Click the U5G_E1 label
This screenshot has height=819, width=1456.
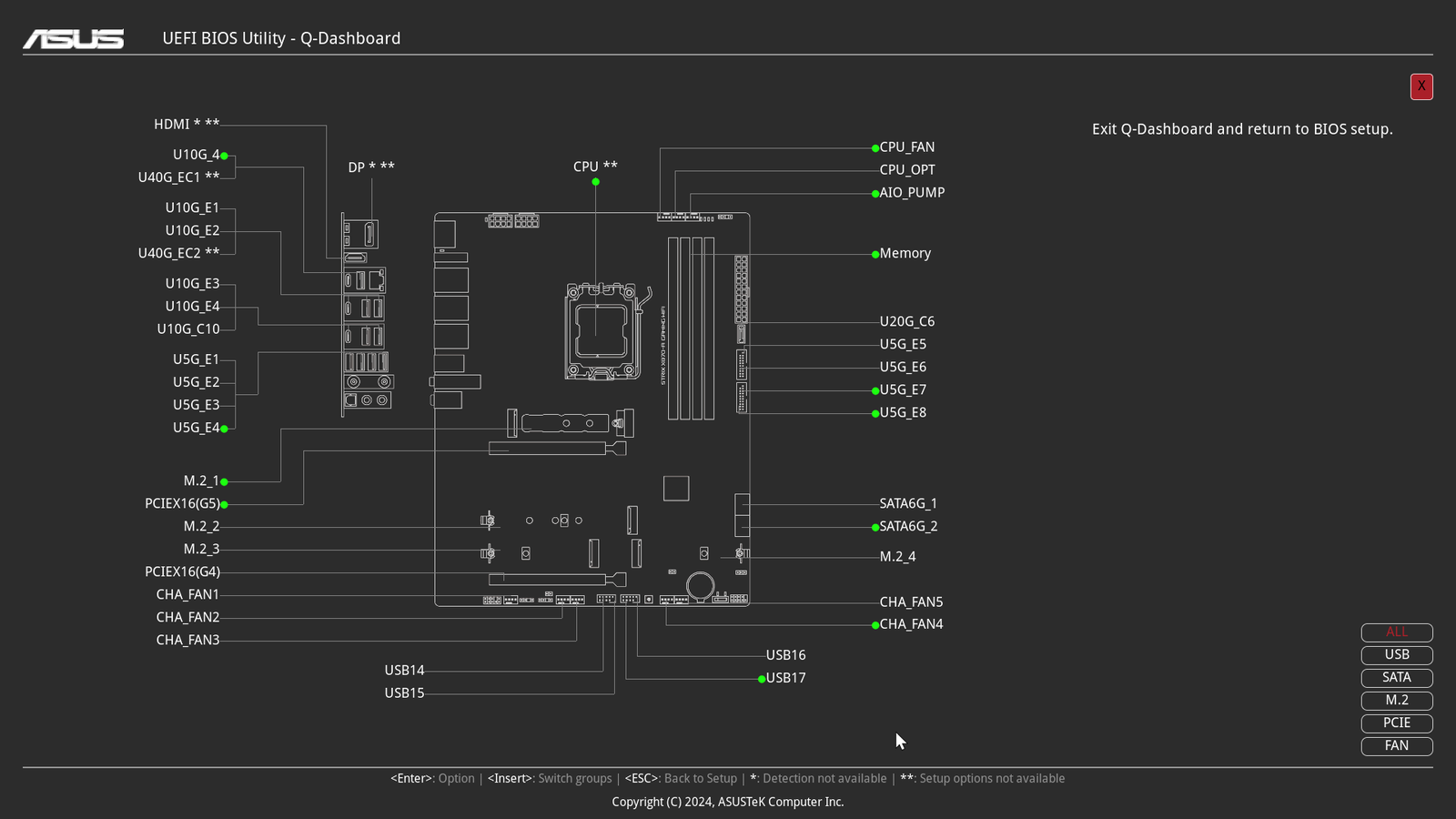196,359
